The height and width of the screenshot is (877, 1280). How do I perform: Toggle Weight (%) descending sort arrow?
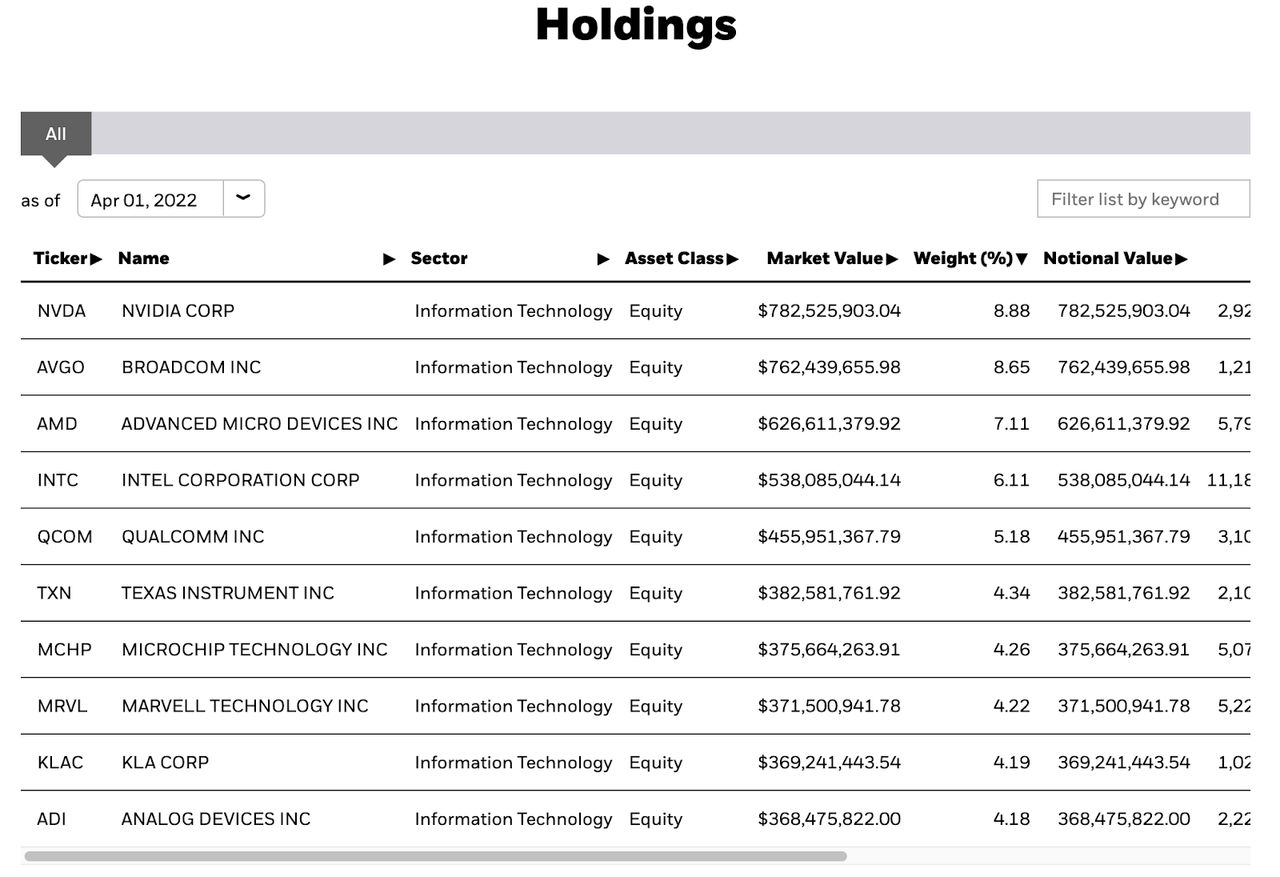click(1022, 259)
